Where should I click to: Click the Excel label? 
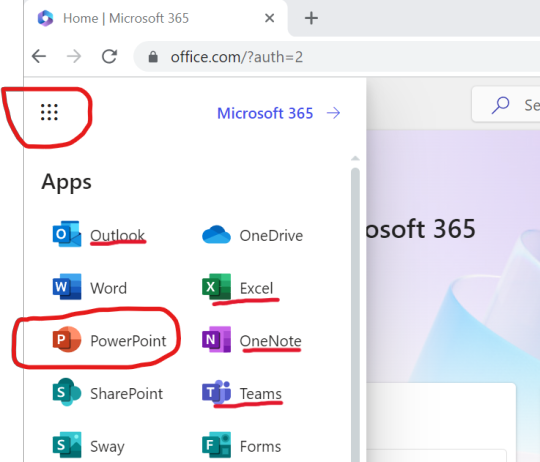[257, 288]
